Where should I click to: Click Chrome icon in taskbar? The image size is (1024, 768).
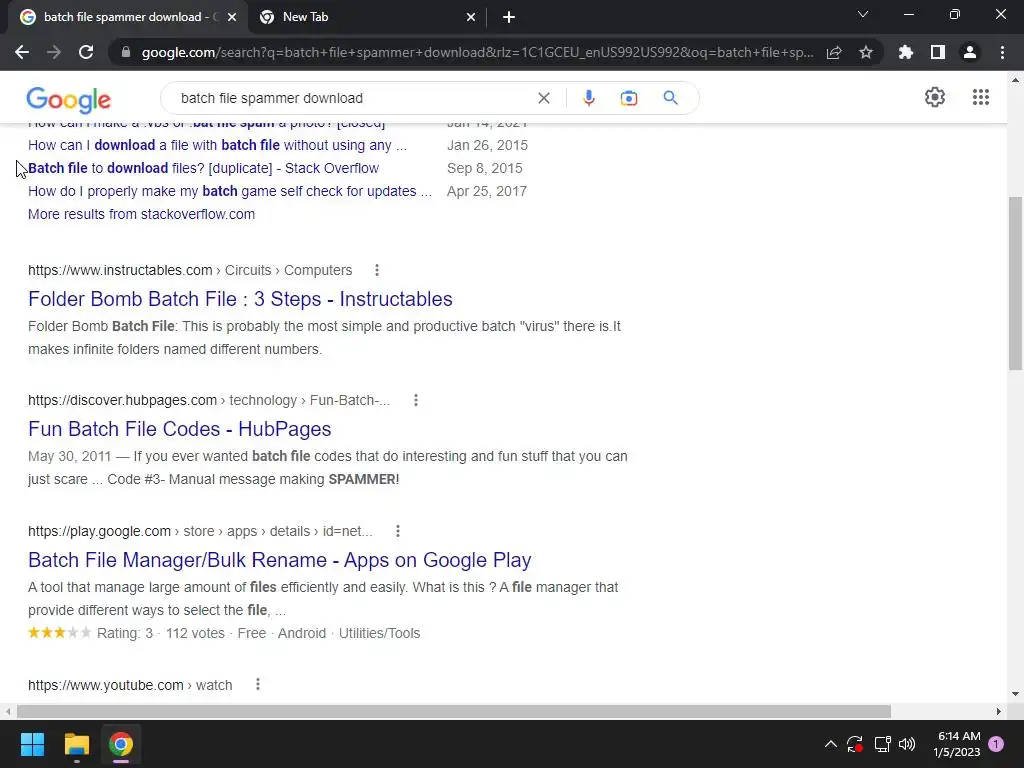click(x=121, y=744)
